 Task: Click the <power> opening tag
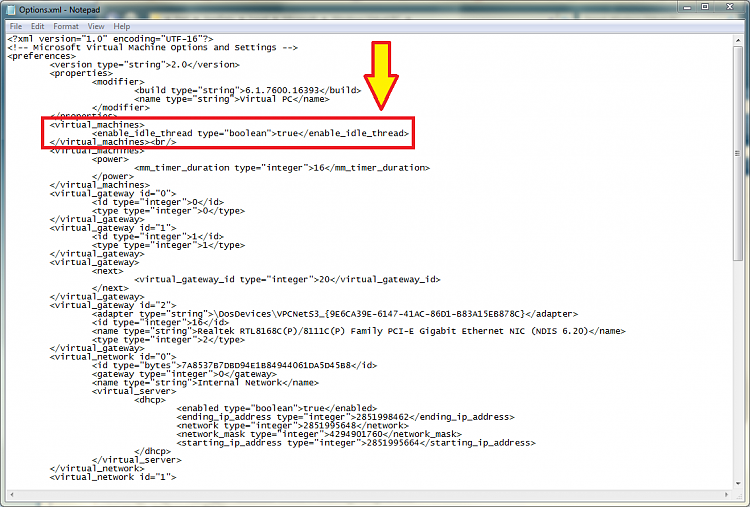point(110,159)
